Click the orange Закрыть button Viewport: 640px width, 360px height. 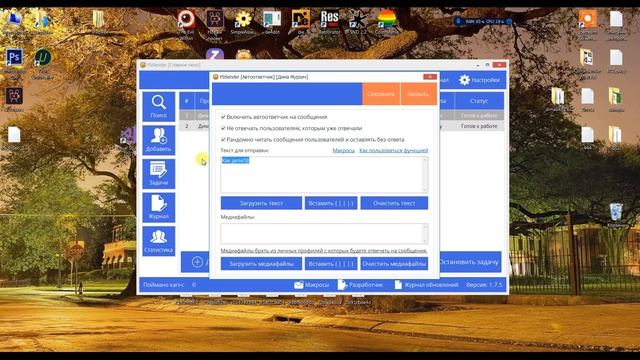pos(418,94)
